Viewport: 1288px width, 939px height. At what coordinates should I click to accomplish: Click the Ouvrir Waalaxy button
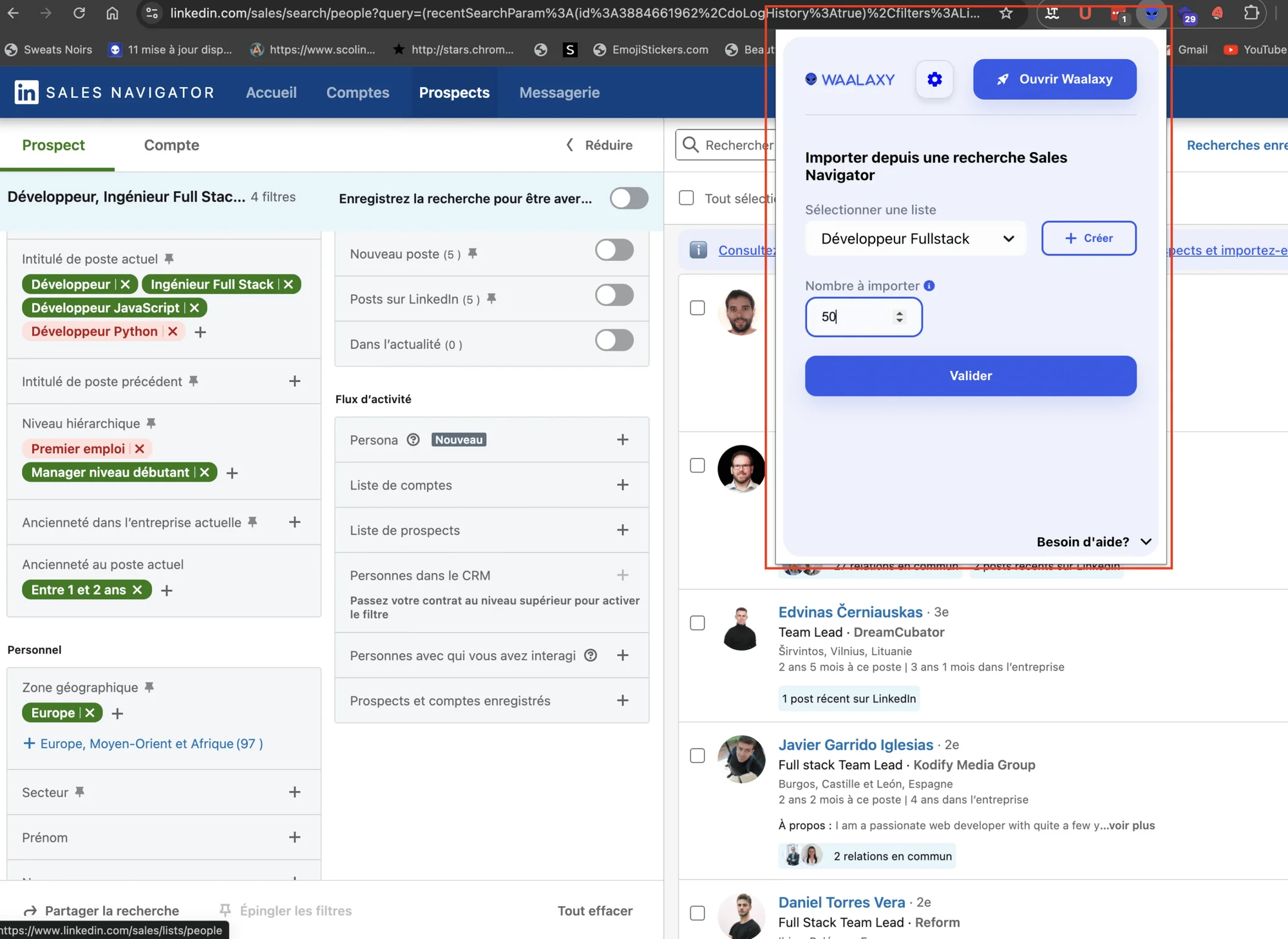pos(1055,79)
